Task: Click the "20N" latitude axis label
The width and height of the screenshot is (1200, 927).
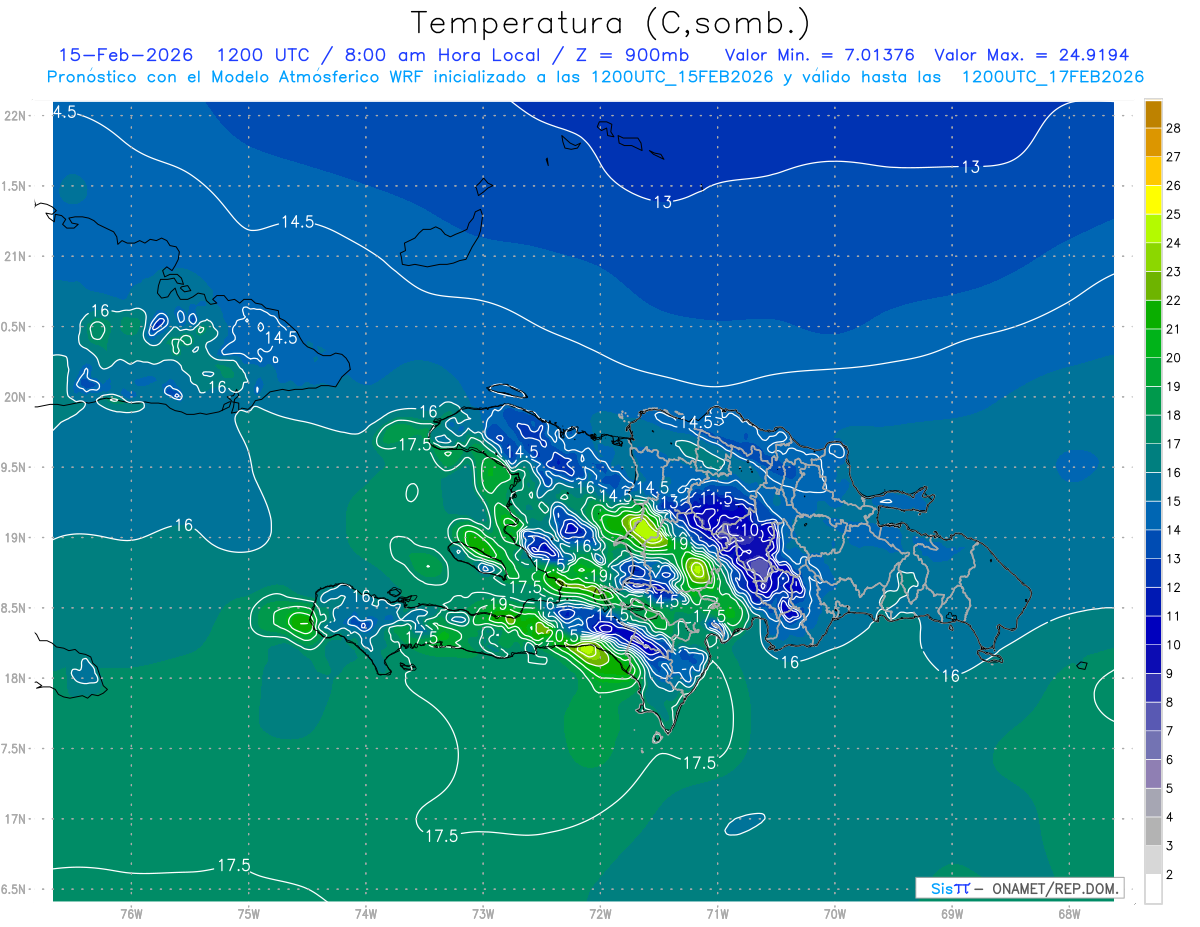Action: coord(16,397)
